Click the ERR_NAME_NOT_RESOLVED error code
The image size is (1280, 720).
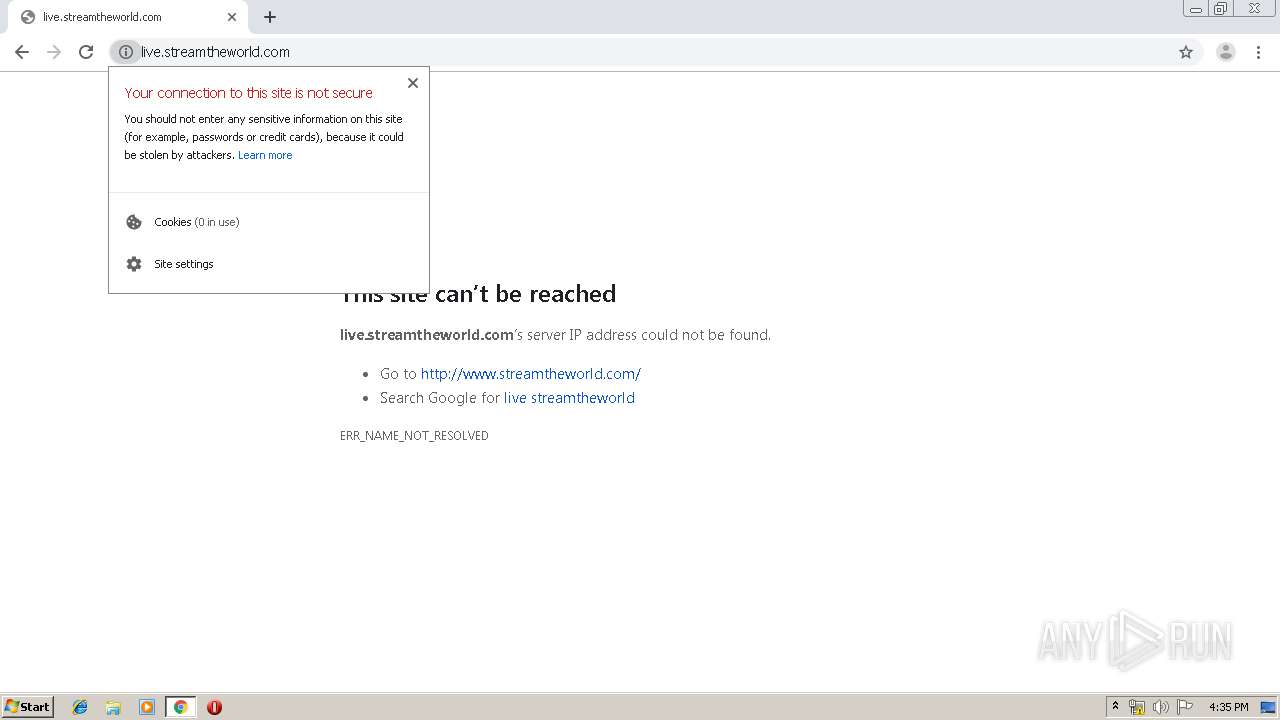(x=414, y=436)
